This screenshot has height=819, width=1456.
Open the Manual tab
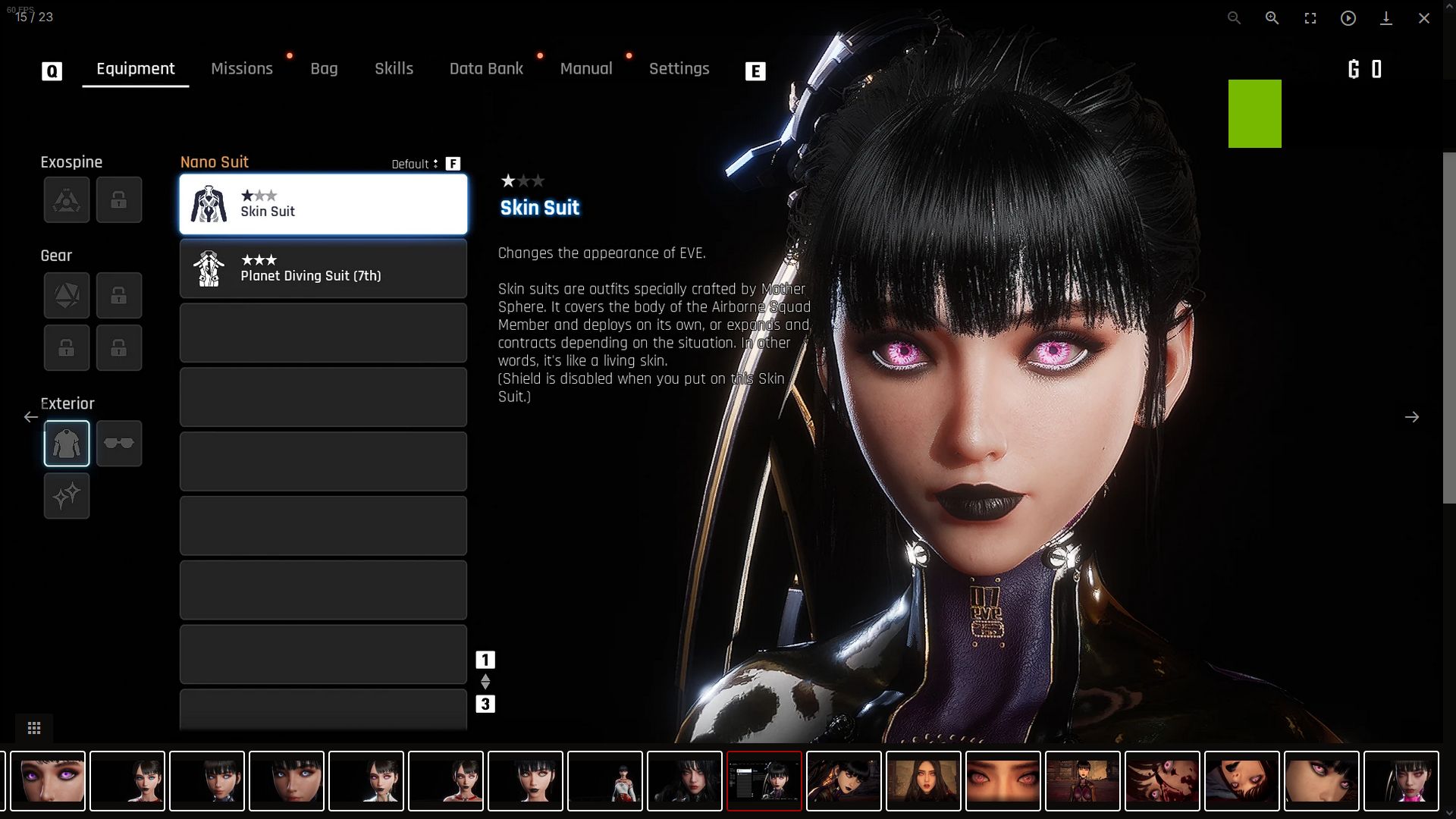point(586,68)
